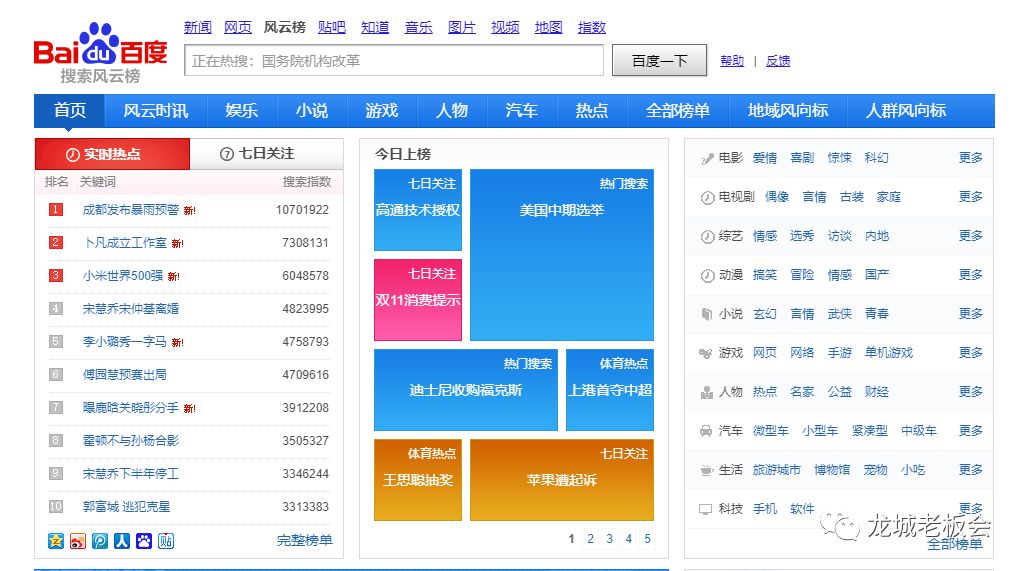Share via Baidu paw icon
1025x571 pixels.
coord(144,541)
